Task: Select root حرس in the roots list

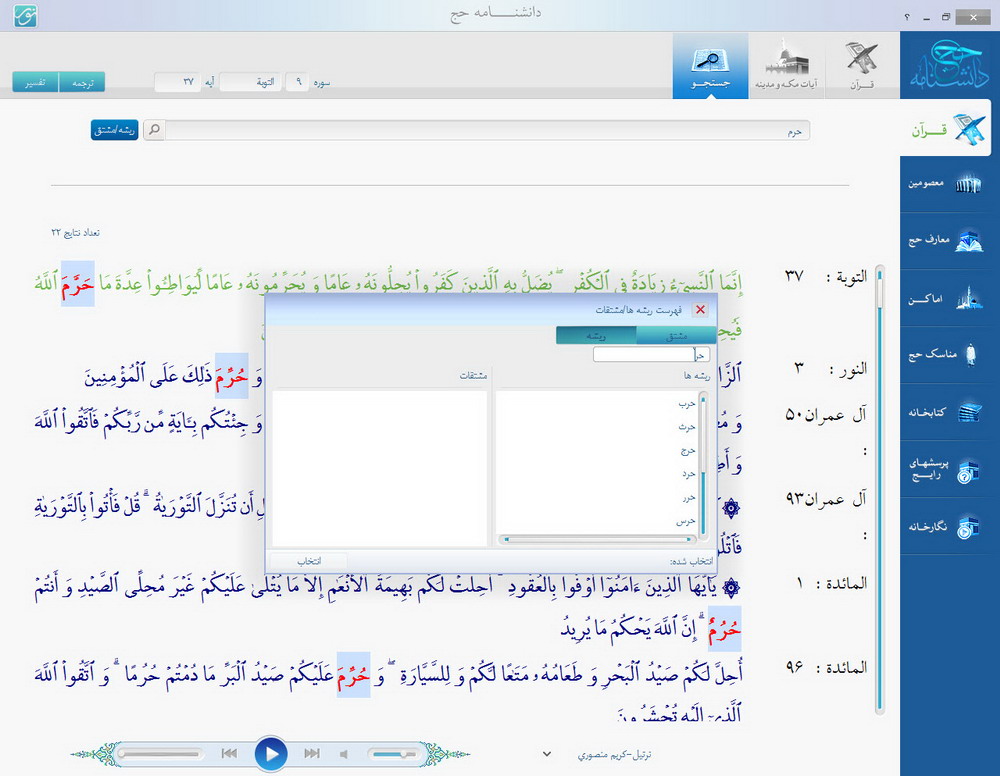Action: click(686, 521)
